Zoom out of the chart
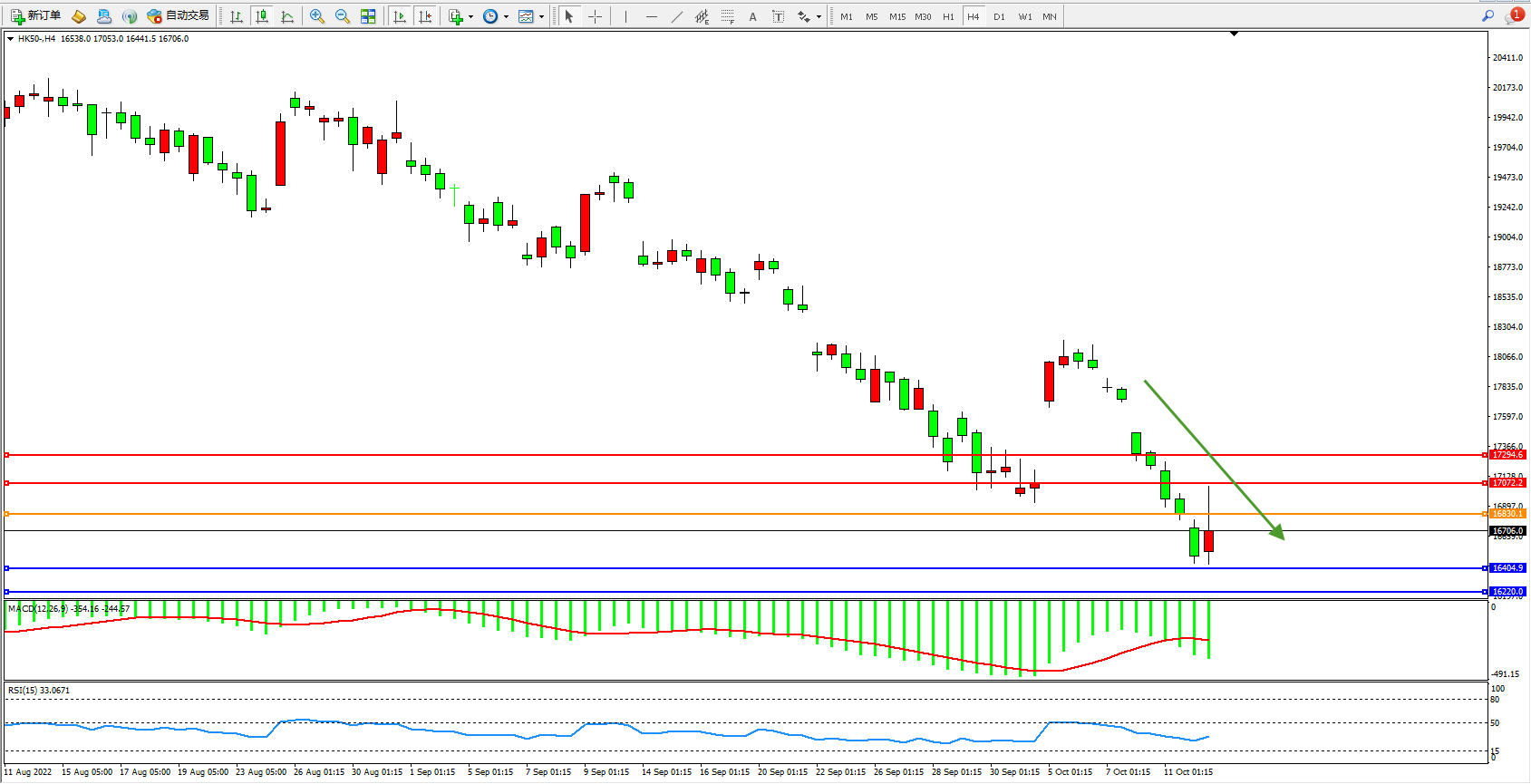Screen dimensions: 1531x784 pos(342,16)
